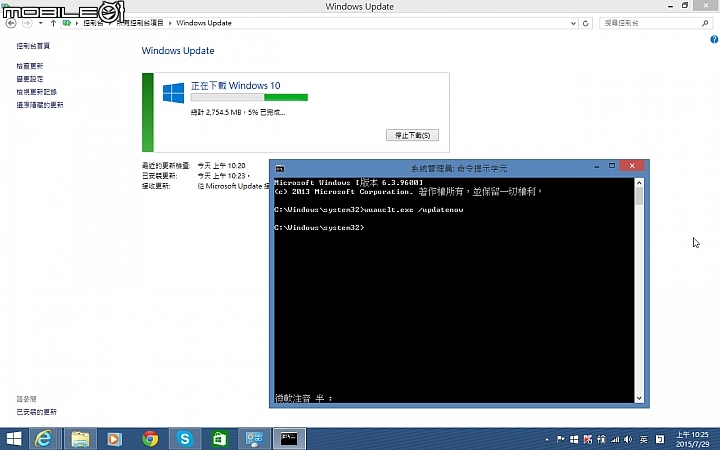Open the Change settings (變更設定) sidebar link
Image resolution: width=720 pixels, height=450 pixels.
(30, 79)
